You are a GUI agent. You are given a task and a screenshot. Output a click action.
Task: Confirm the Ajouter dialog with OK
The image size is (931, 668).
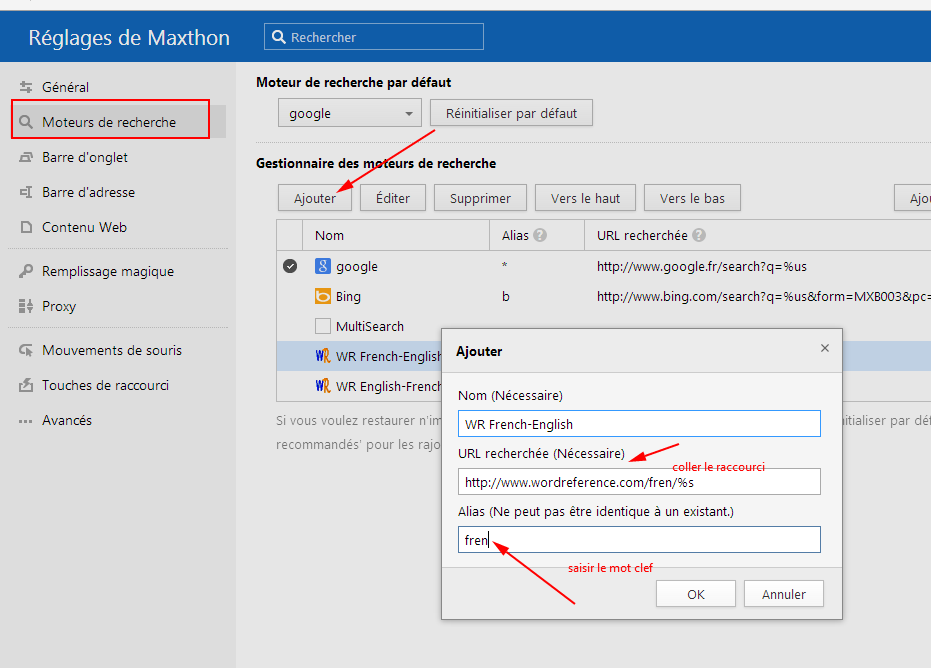point(695,594)
